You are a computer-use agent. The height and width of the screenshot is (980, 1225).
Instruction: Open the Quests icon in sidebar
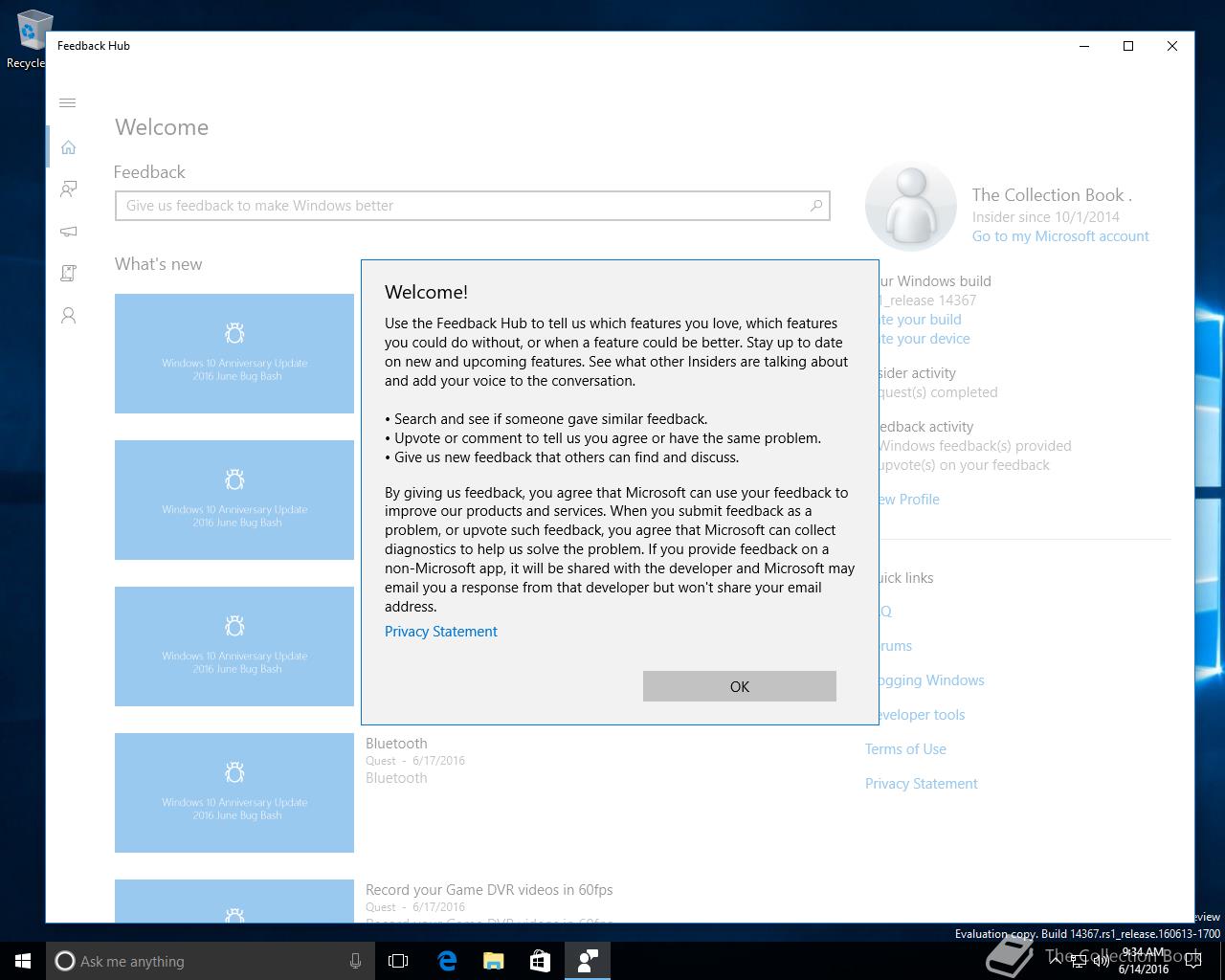(x=68, y=274)
